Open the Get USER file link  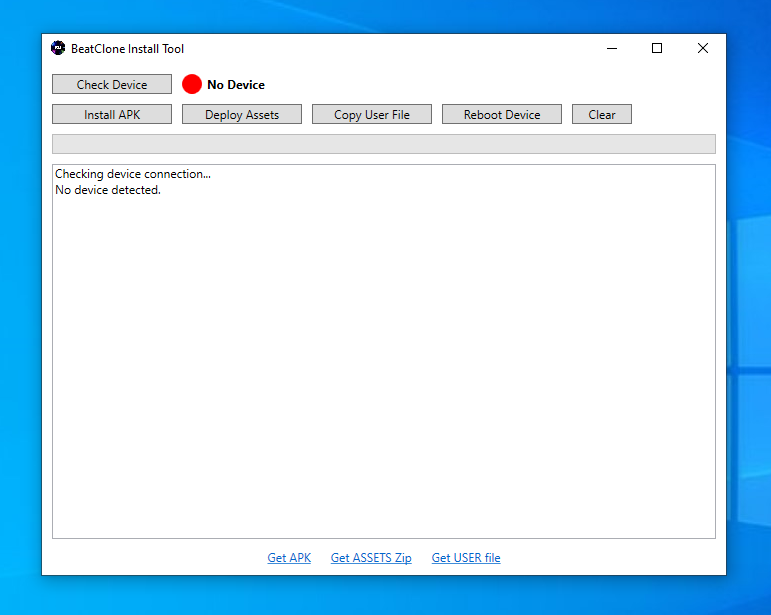[466, 557]
